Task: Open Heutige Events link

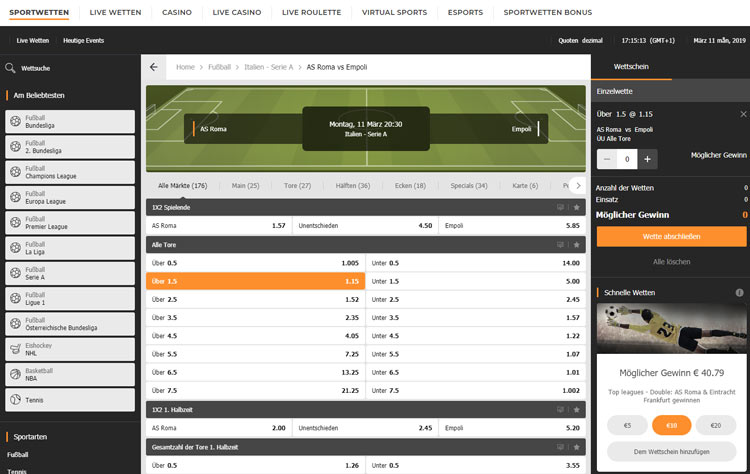Action: (x=83, y=41)
